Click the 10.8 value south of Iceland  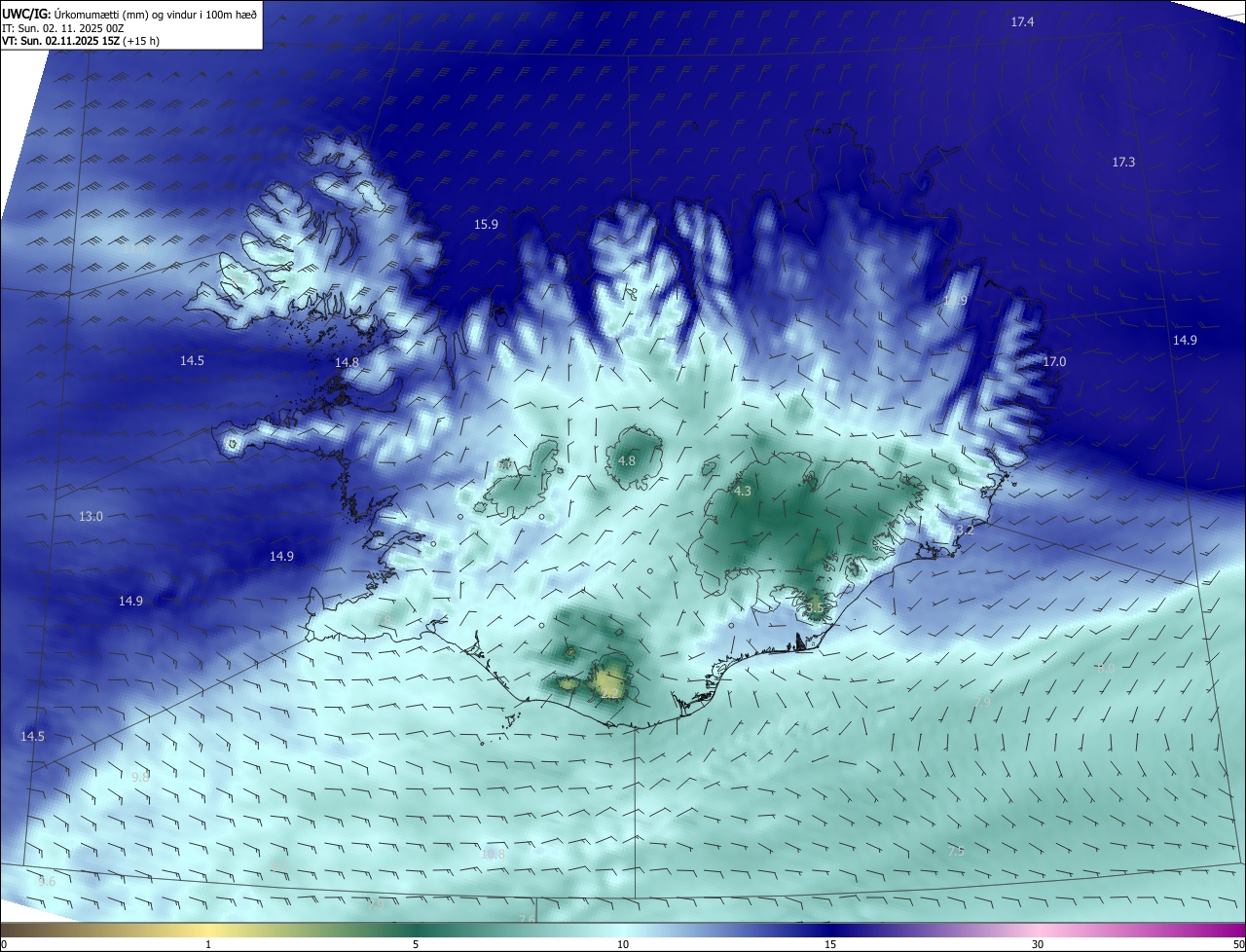click(494, 854)
